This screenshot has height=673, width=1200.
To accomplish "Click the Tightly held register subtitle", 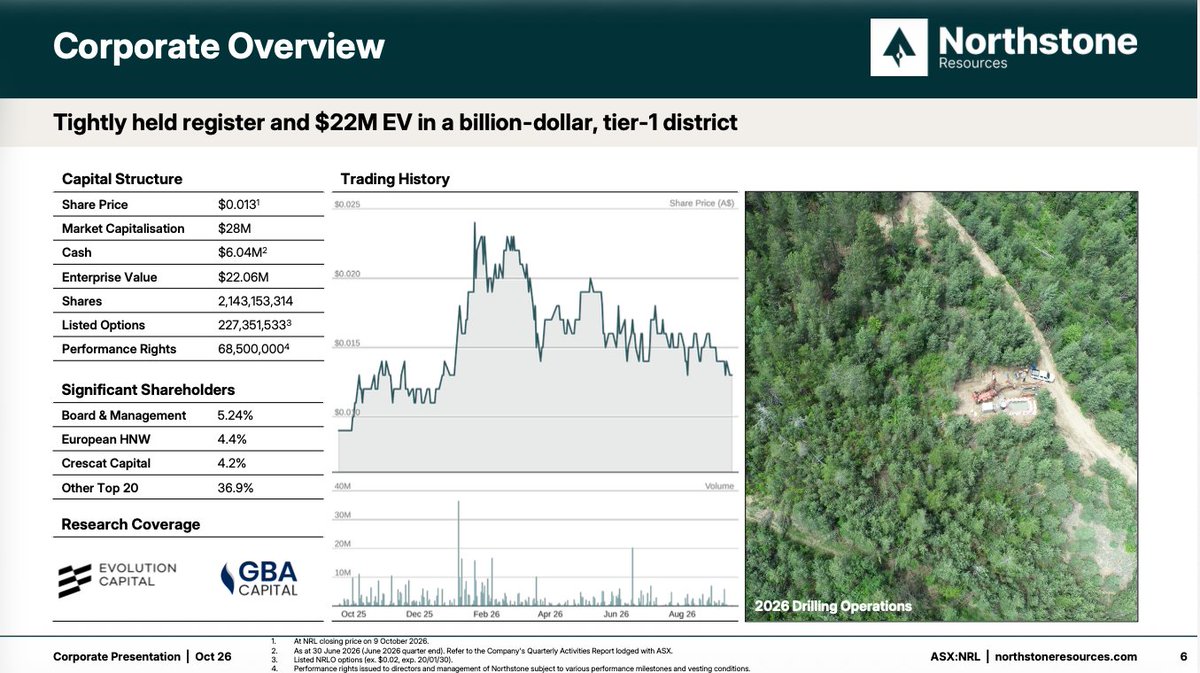I will pos(395,123).
